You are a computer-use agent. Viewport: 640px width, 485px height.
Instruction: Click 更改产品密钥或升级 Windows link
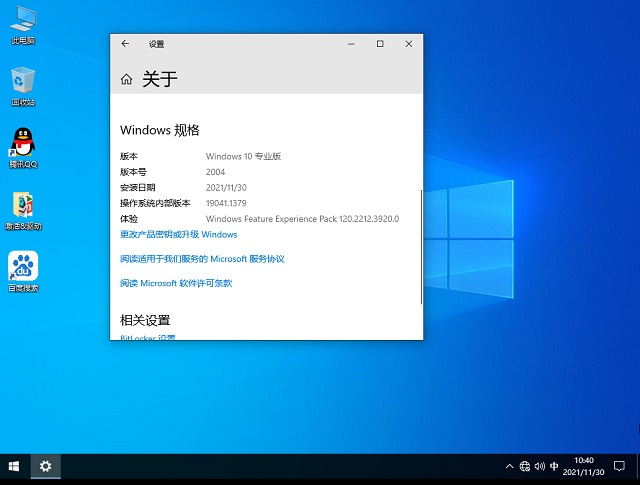[179, 234]
